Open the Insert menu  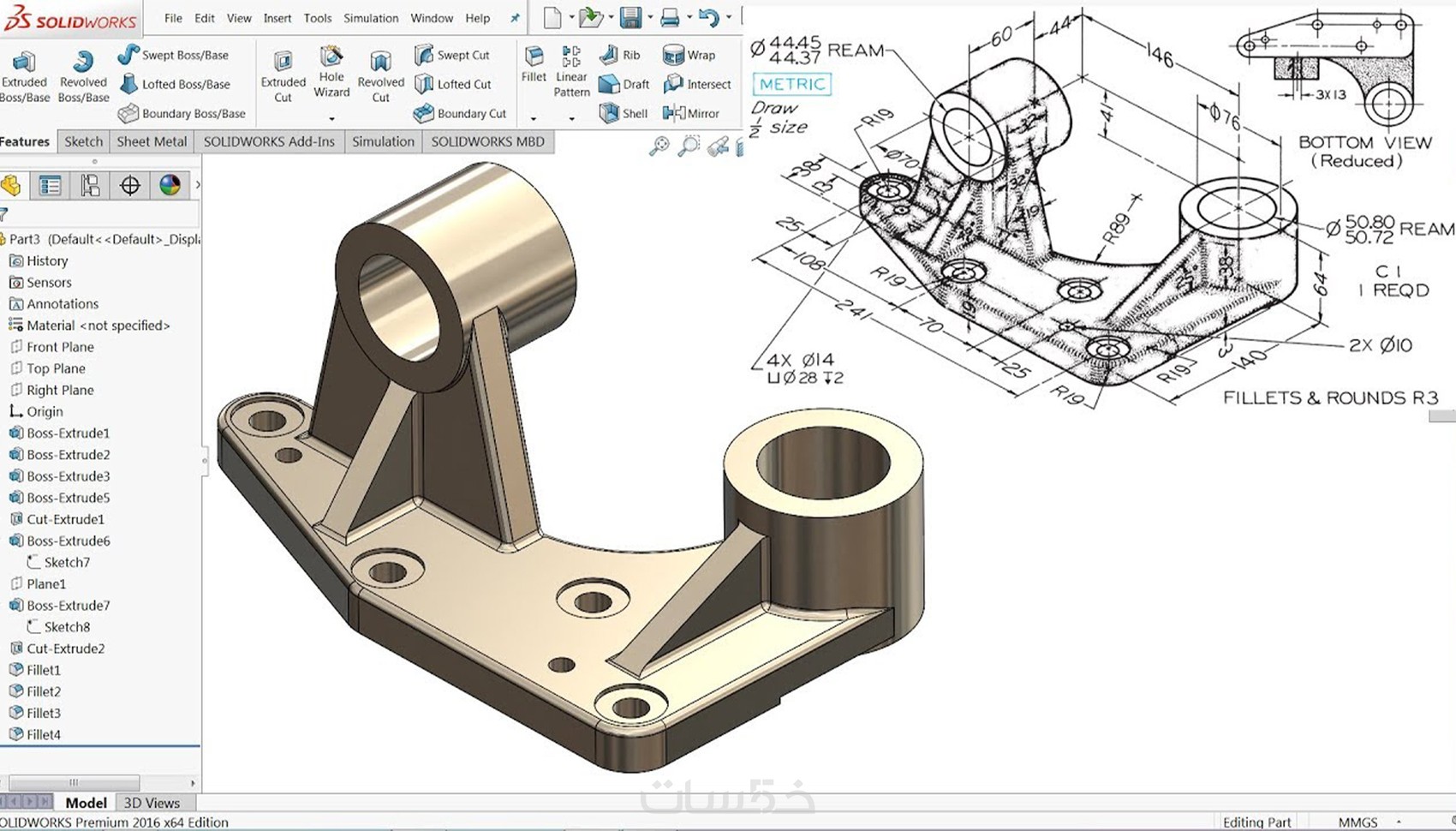point(277,18)
